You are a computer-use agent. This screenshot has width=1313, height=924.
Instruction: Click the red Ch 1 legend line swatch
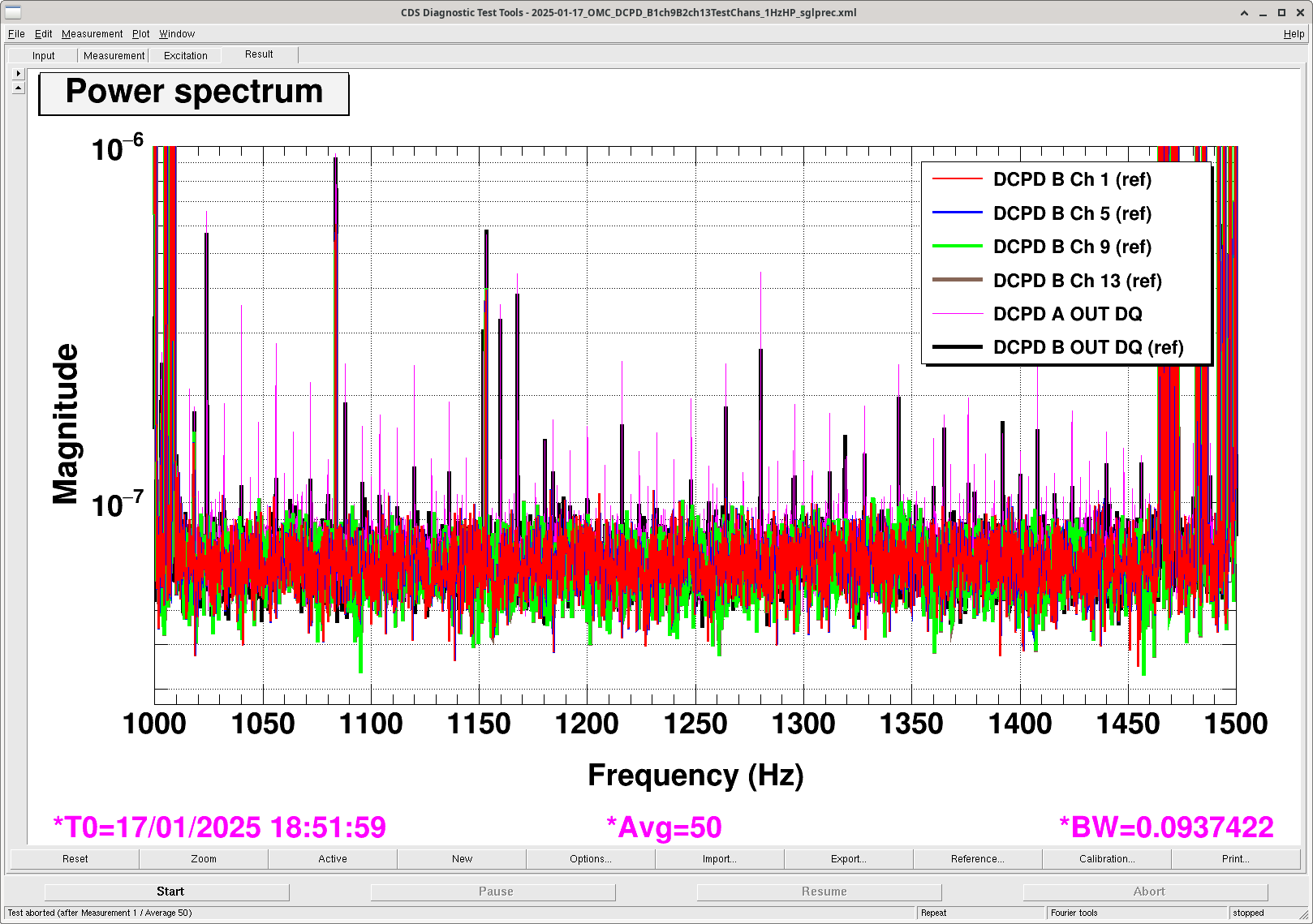click(958, 178)
